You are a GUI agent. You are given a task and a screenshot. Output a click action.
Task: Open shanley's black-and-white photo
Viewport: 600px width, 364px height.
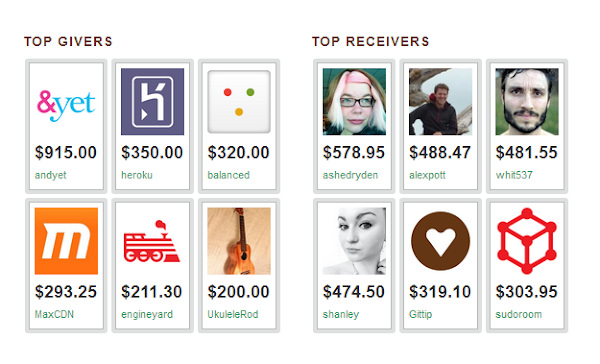(x=354, y=241)
